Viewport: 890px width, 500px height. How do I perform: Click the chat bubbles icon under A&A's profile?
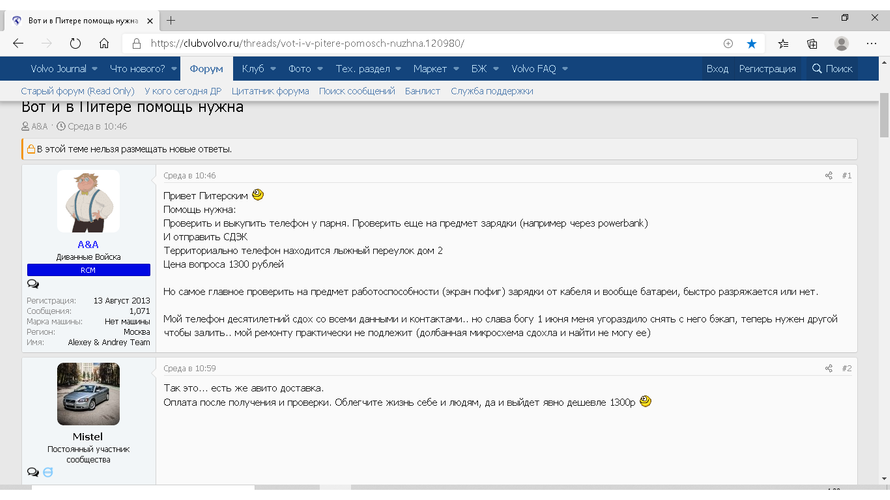[x=33, y=284]
